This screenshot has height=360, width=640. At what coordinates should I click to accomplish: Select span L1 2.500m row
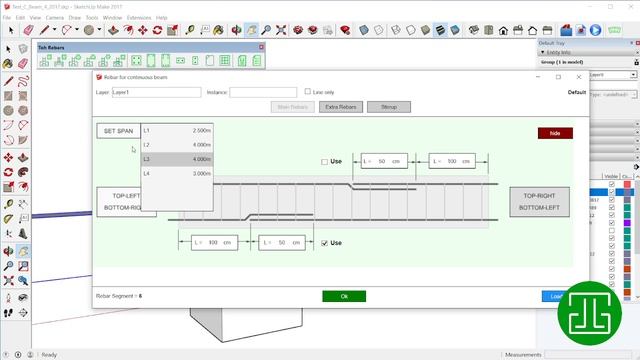[177, 131]
